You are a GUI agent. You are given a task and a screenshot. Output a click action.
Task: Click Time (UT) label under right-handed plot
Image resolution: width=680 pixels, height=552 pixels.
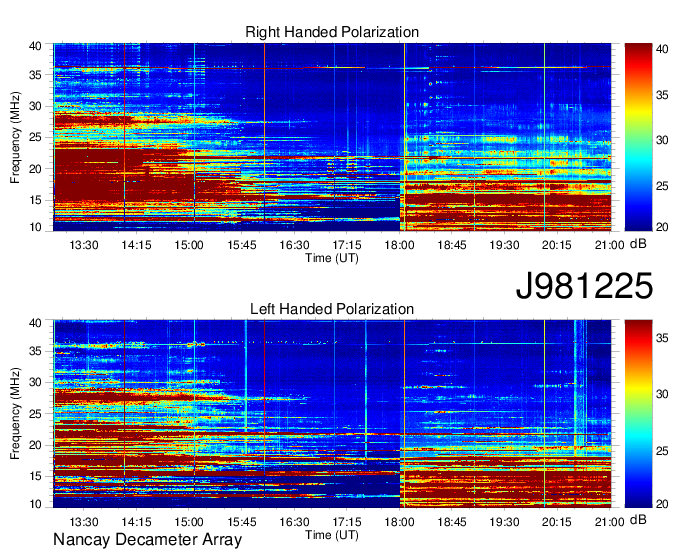coord(332,258)
